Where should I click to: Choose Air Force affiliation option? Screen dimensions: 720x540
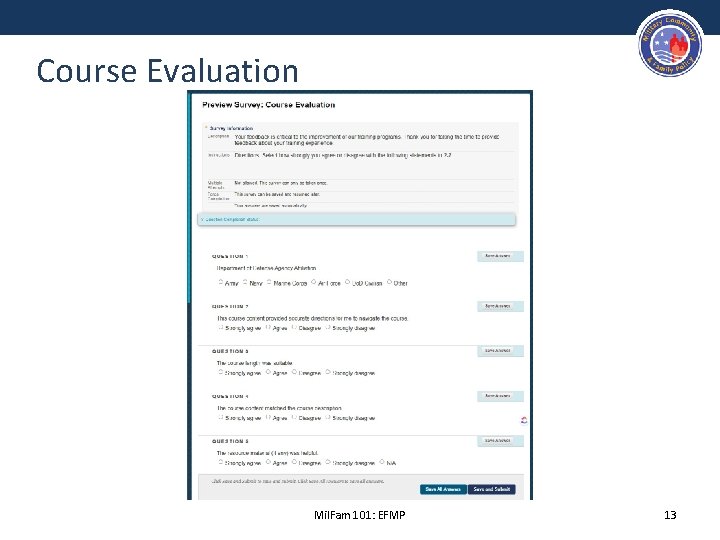tap(314, 282)
